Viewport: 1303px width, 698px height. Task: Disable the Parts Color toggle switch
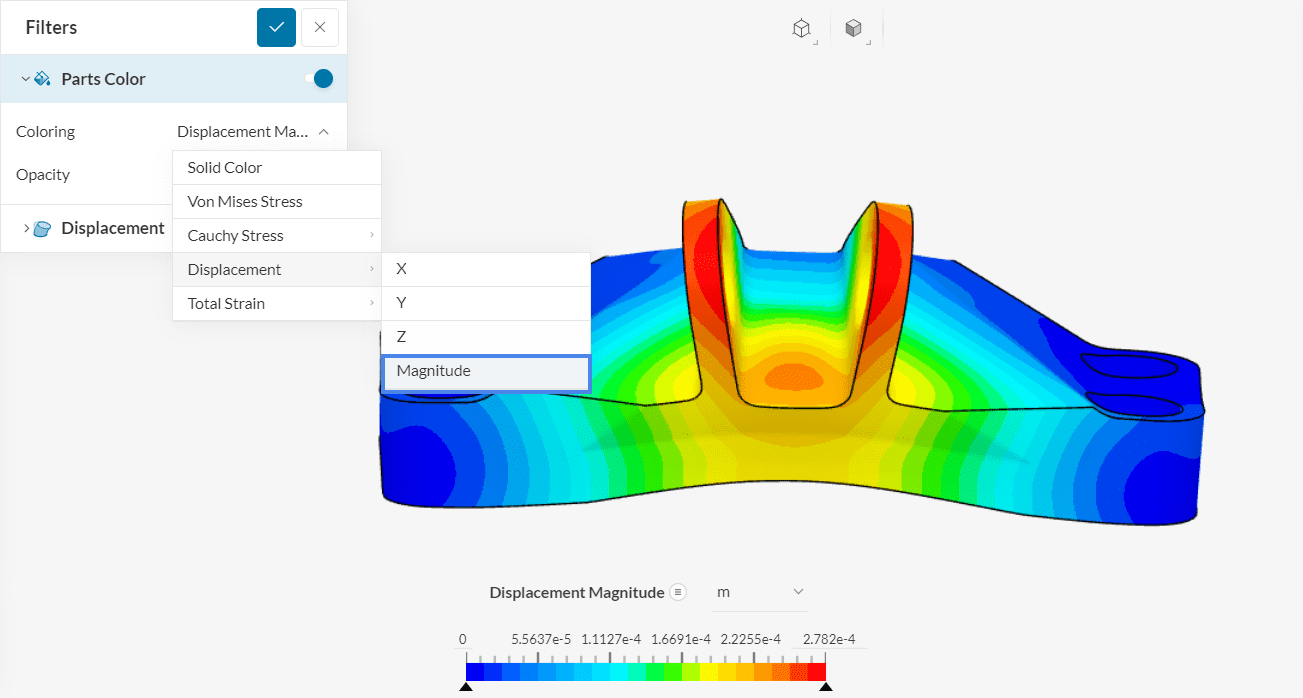[320, 78]
